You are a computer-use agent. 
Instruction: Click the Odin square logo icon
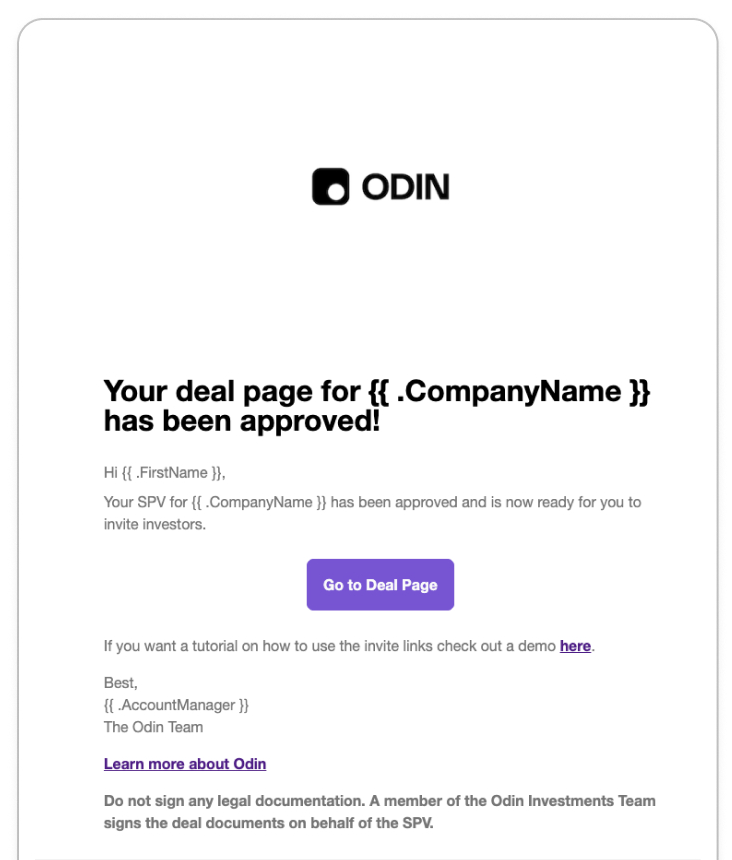pyautogui.click(x=330, y=186)
